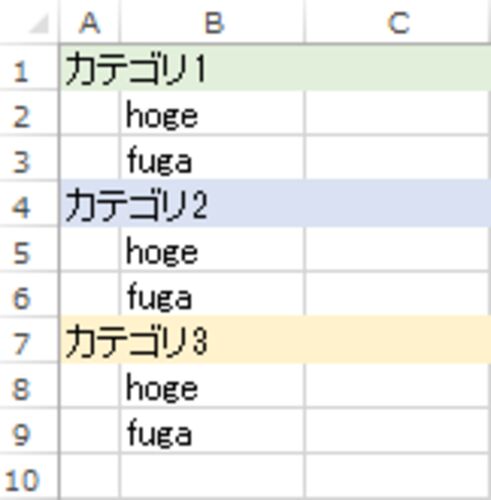Select the hoge cell in row 5
The image size is (491, 500).
(x=212, y=250)
